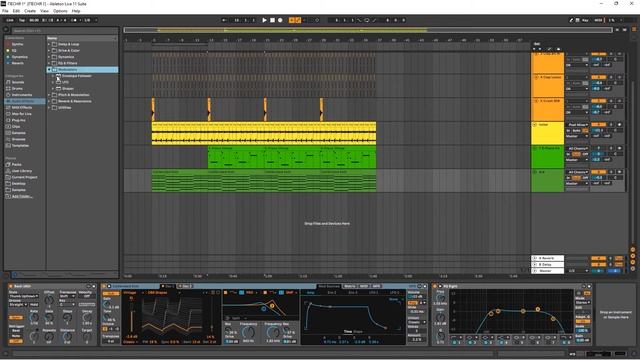Click the Wavetable save preset icon
Viewport: 640px width, 360px height.
(x=424, y=286)
